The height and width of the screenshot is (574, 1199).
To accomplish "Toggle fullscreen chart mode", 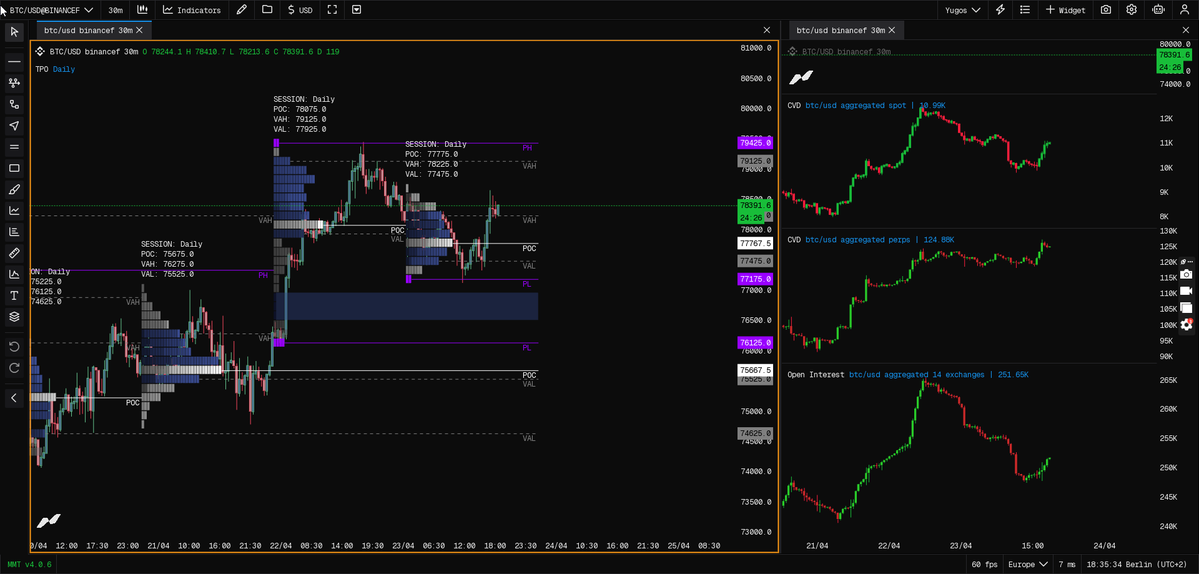I will click(331, 10).
